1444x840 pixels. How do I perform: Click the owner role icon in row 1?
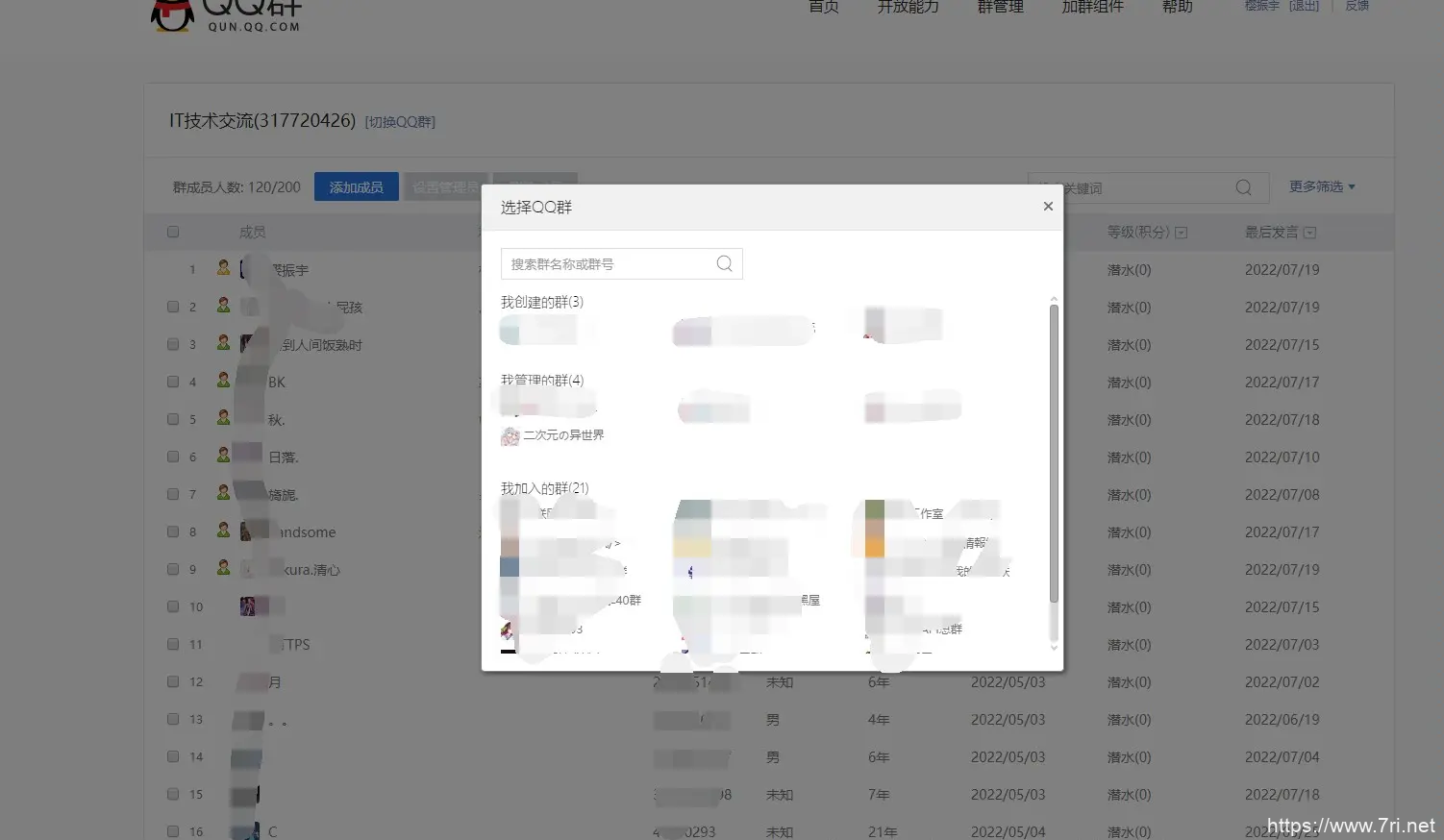(x=223, y=268)
